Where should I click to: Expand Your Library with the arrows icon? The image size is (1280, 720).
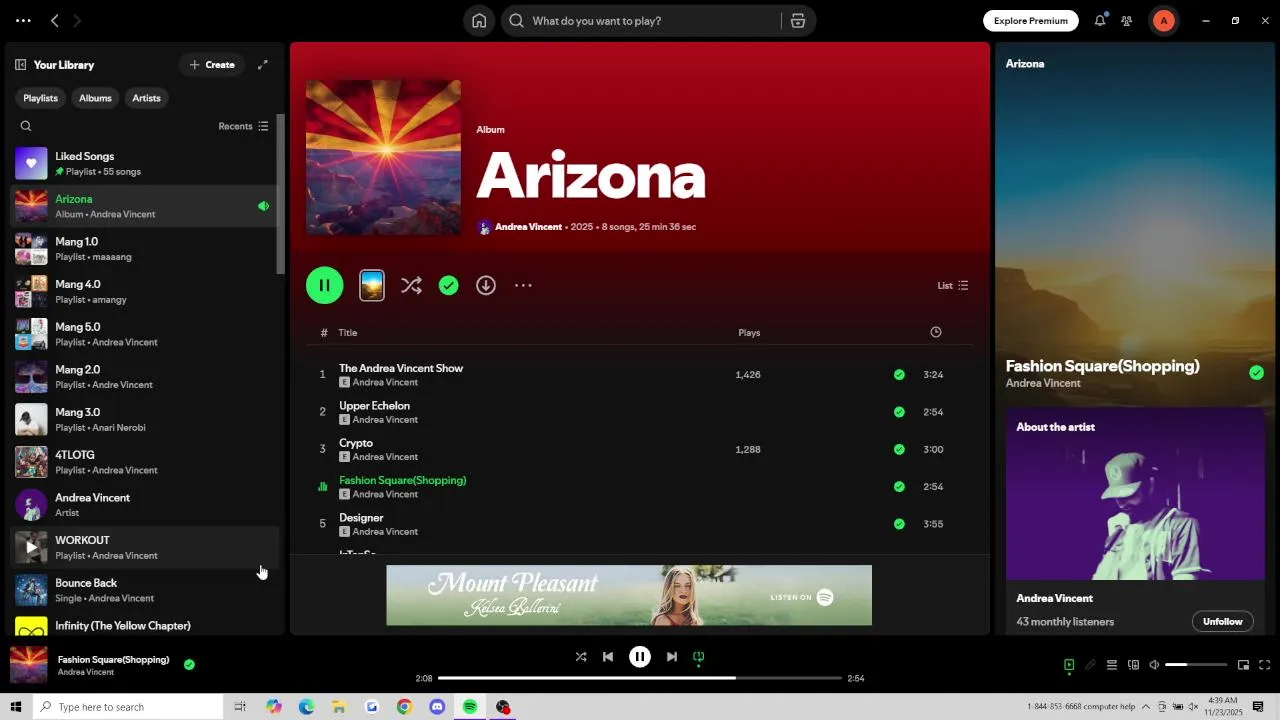point(263,65)
